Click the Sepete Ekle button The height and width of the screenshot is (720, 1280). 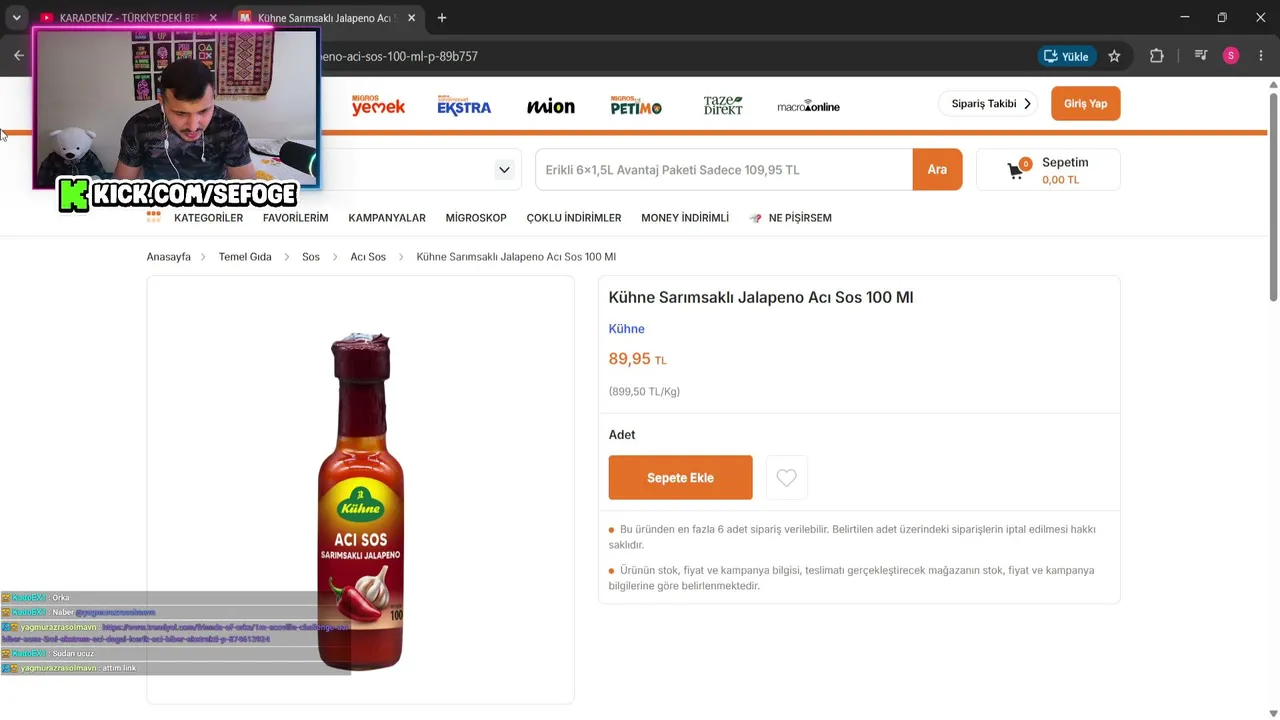tap(680, 478)
